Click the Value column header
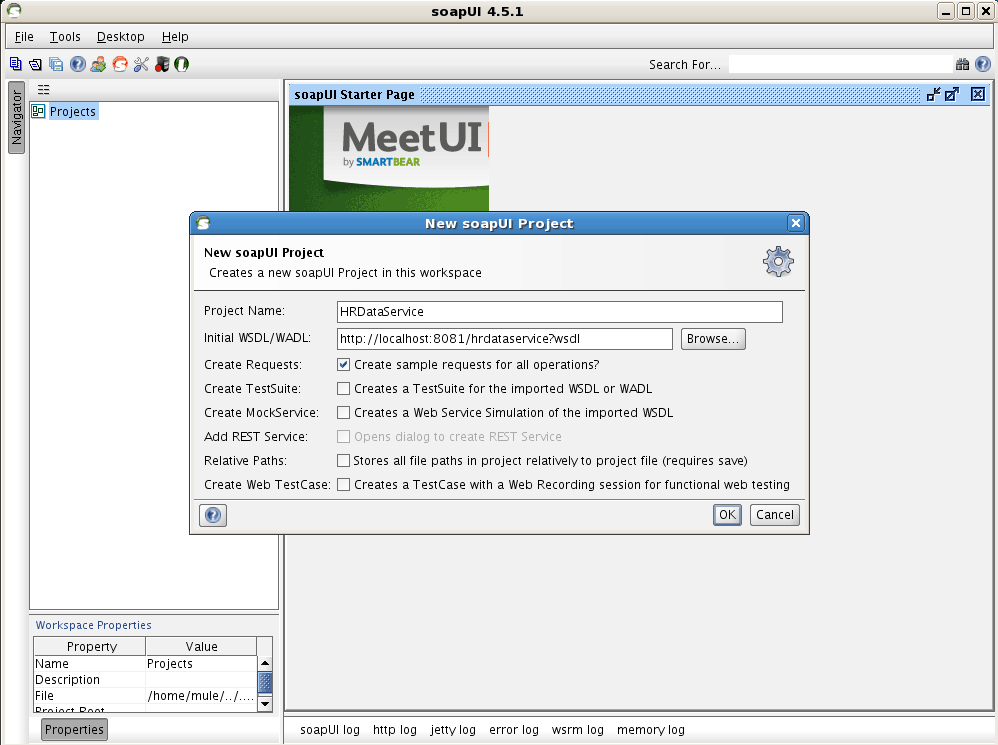The image size is (998, 745). tap(201, 646)
